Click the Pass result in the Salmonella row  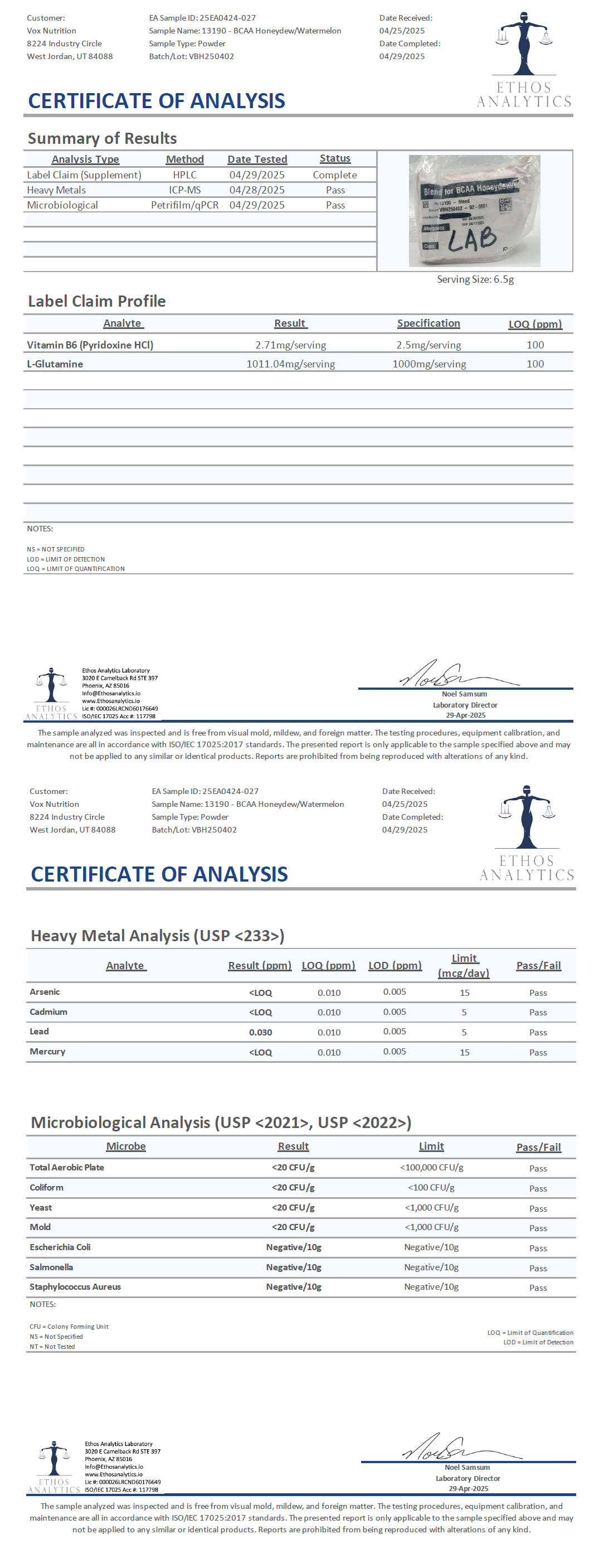click(538, 1269)
